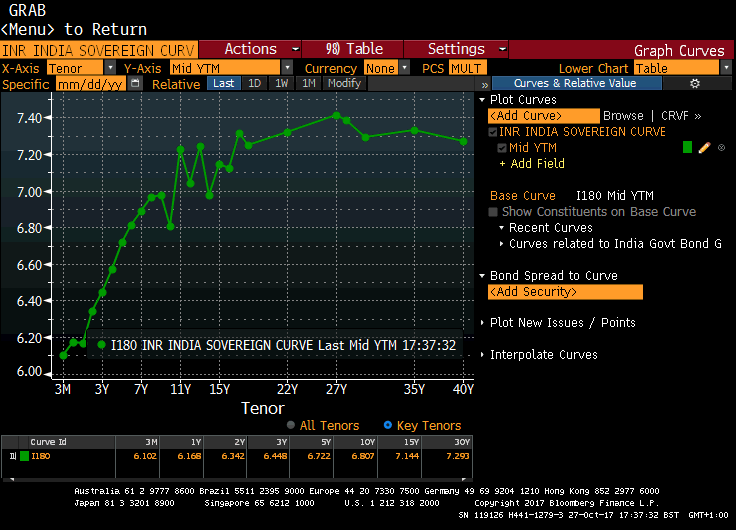This screenshot has width=736, height=530.
Task: Click the 1W relative period button
Action: point(281,84)
